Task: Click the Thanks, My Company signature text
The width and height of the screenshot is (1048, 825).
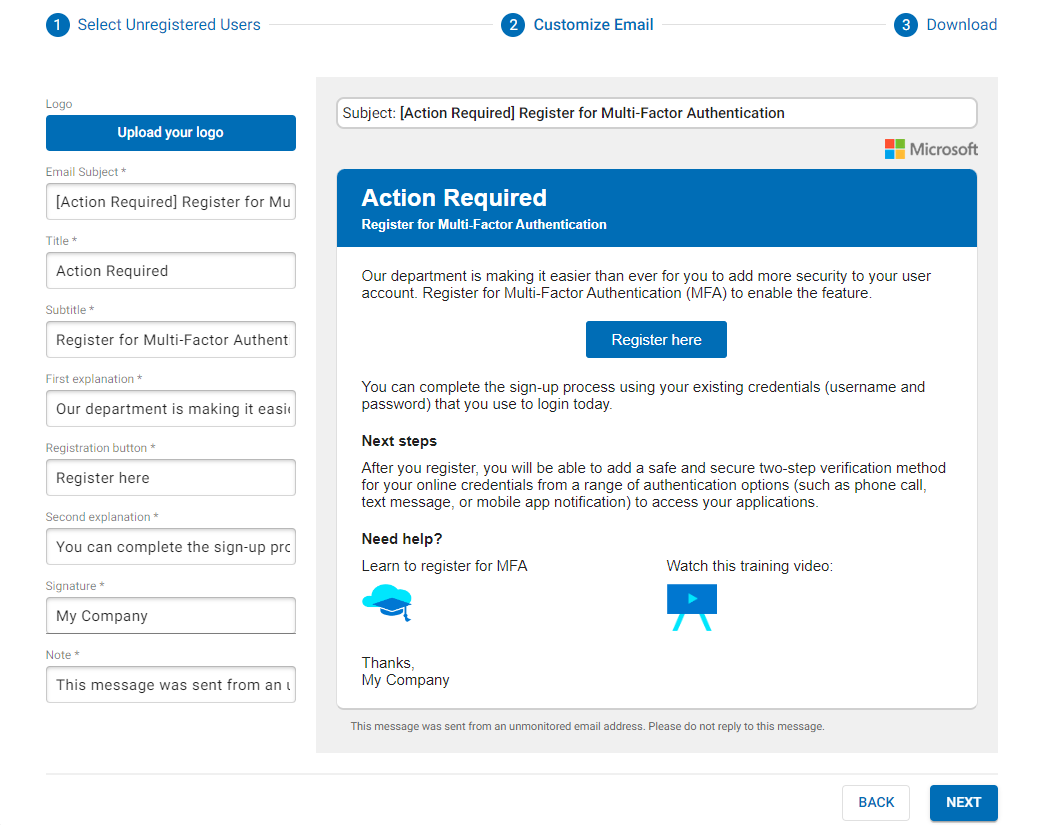Action: pos(405,671)
